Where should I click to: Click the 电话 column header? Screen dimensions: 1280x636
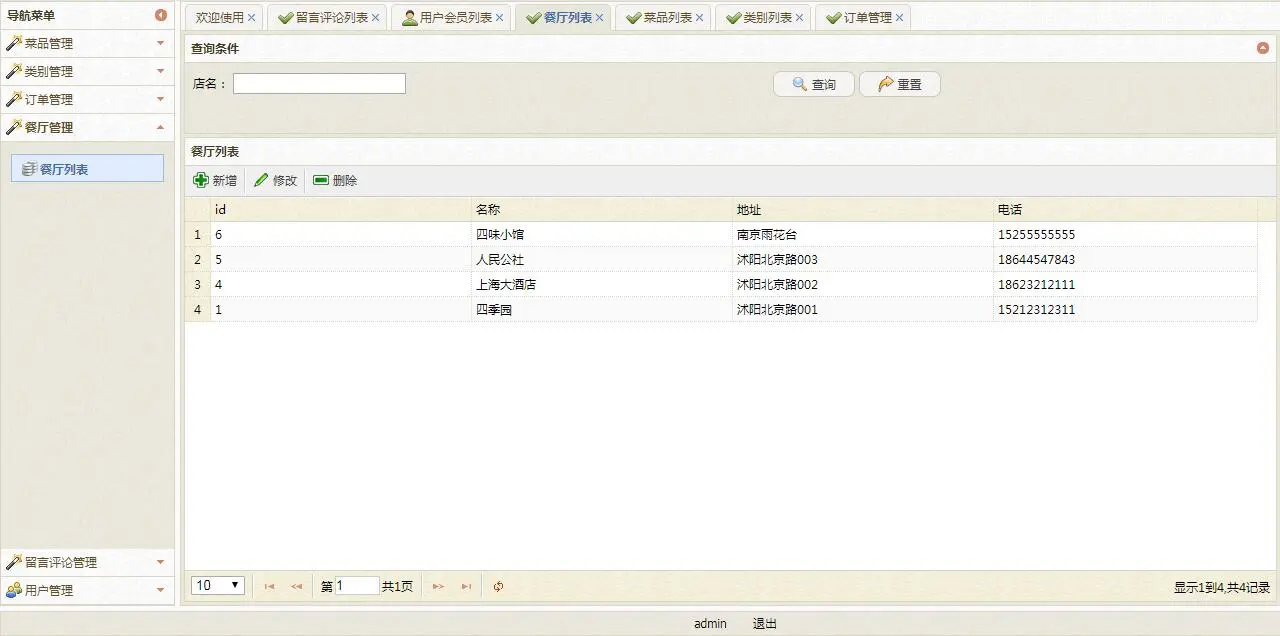(1124, 210)
